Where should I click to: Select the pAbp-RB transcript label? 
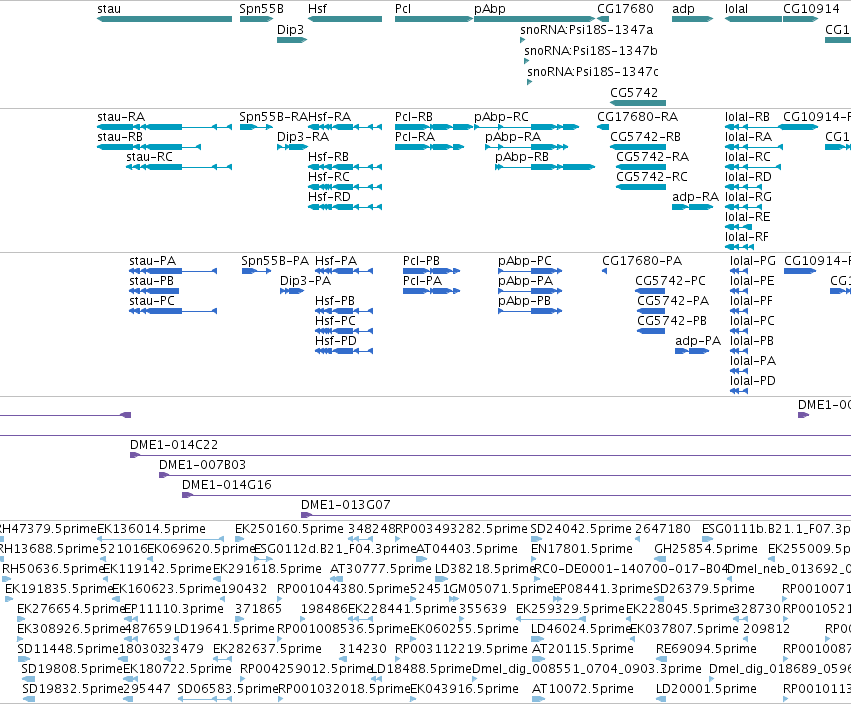pos(522,157)
